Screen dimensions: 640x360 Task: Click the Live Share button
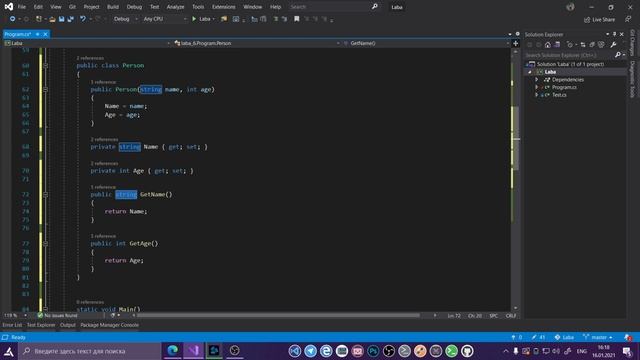[600, 20]
